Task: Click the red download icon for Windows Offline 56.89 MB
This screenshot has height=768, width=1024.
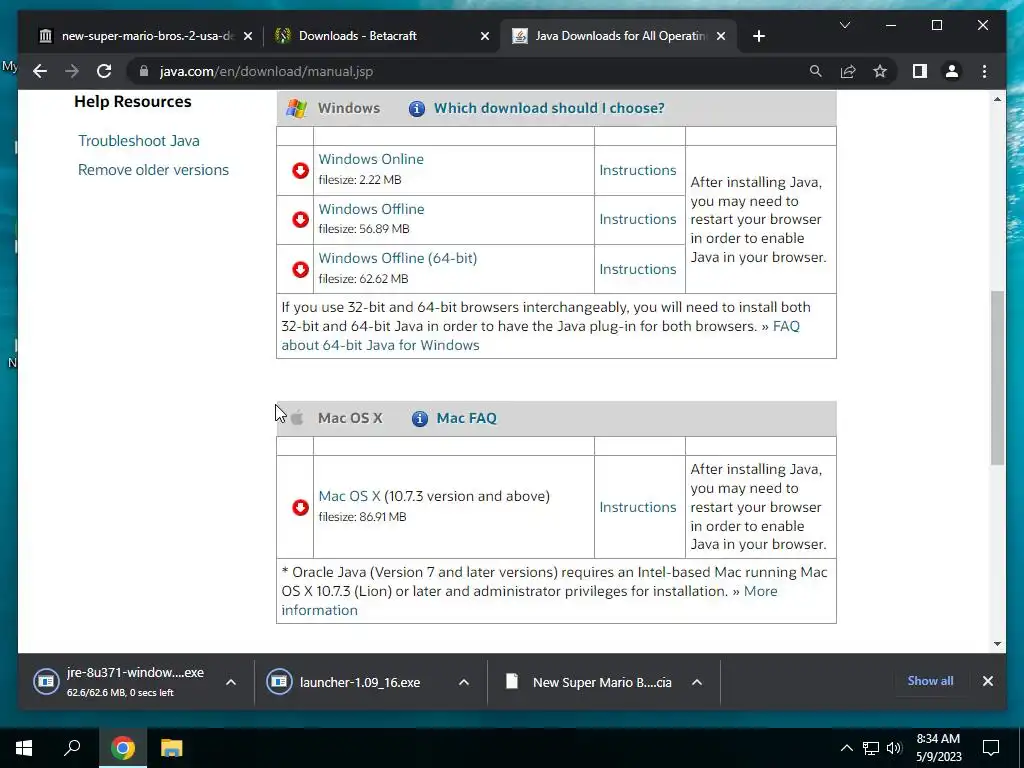Action: (x=300, y=219)
